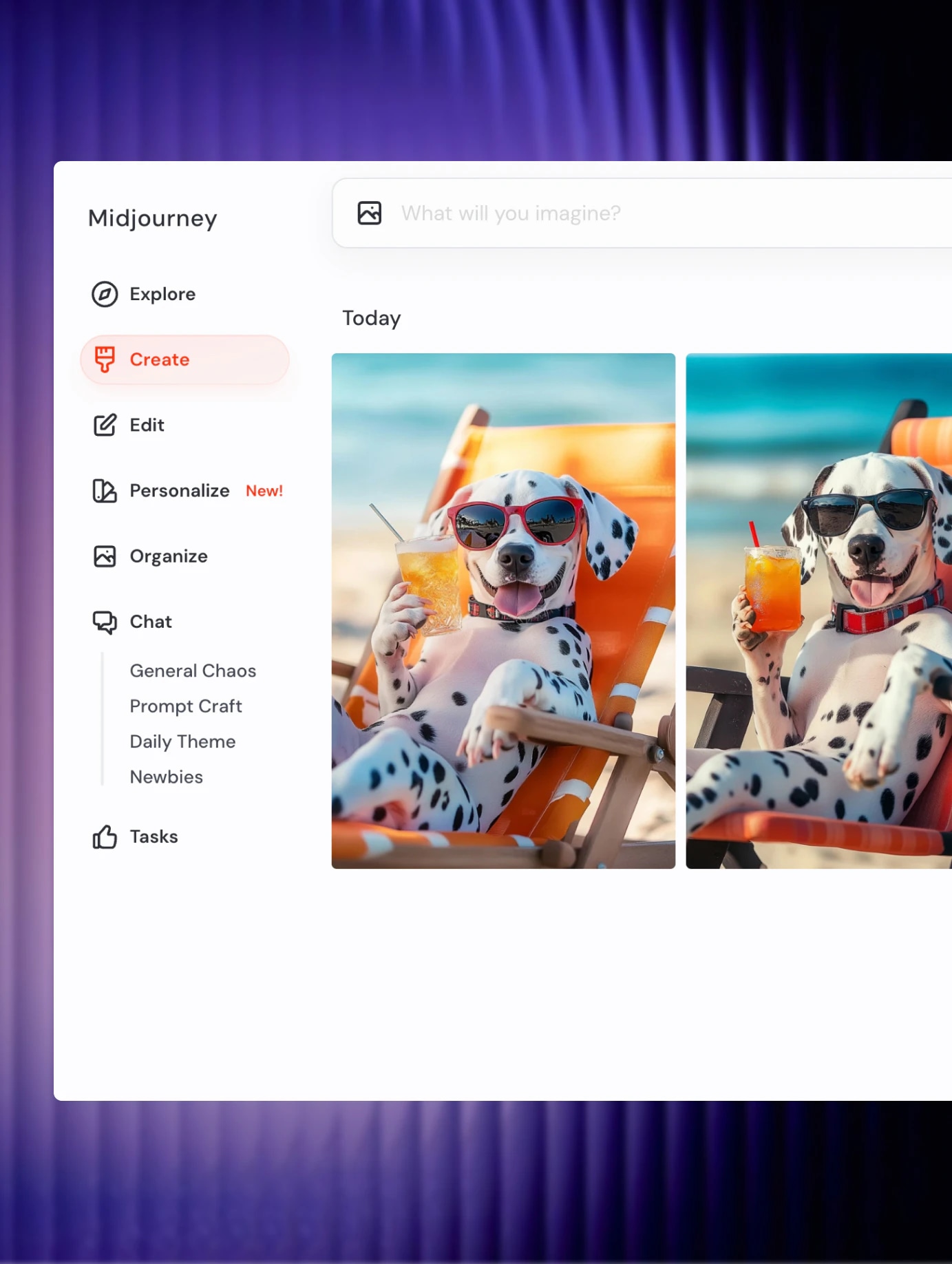The width and height of the screenshot is (952, 1264).
Task: Focus the 'What will you imagine?' prompt field
Action: 642,213
